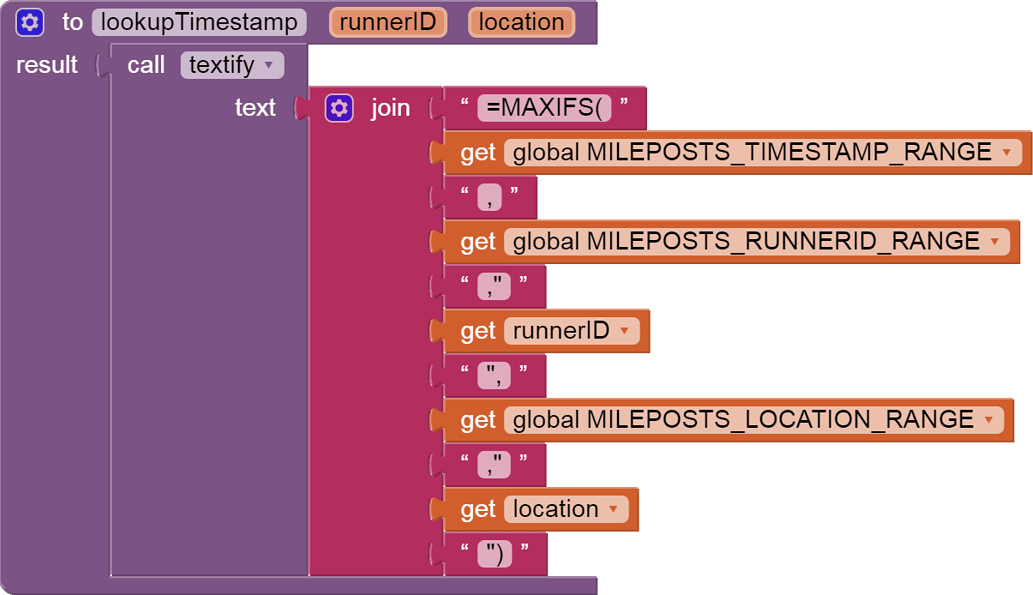Select the call textify block
1033x595 pixels.
[146, 65]
